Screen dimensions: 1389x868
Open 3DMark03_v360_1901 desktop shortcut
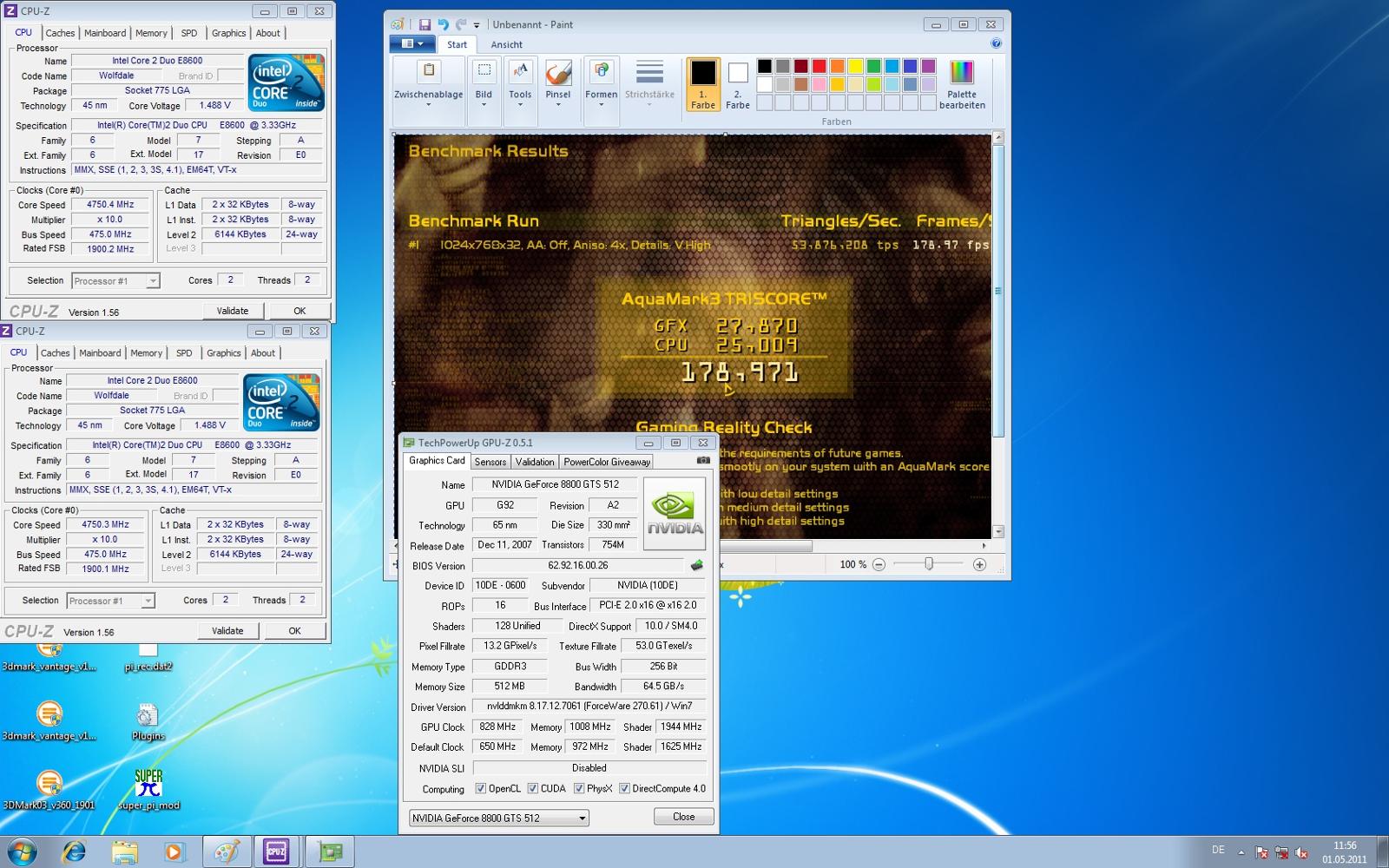49,789
